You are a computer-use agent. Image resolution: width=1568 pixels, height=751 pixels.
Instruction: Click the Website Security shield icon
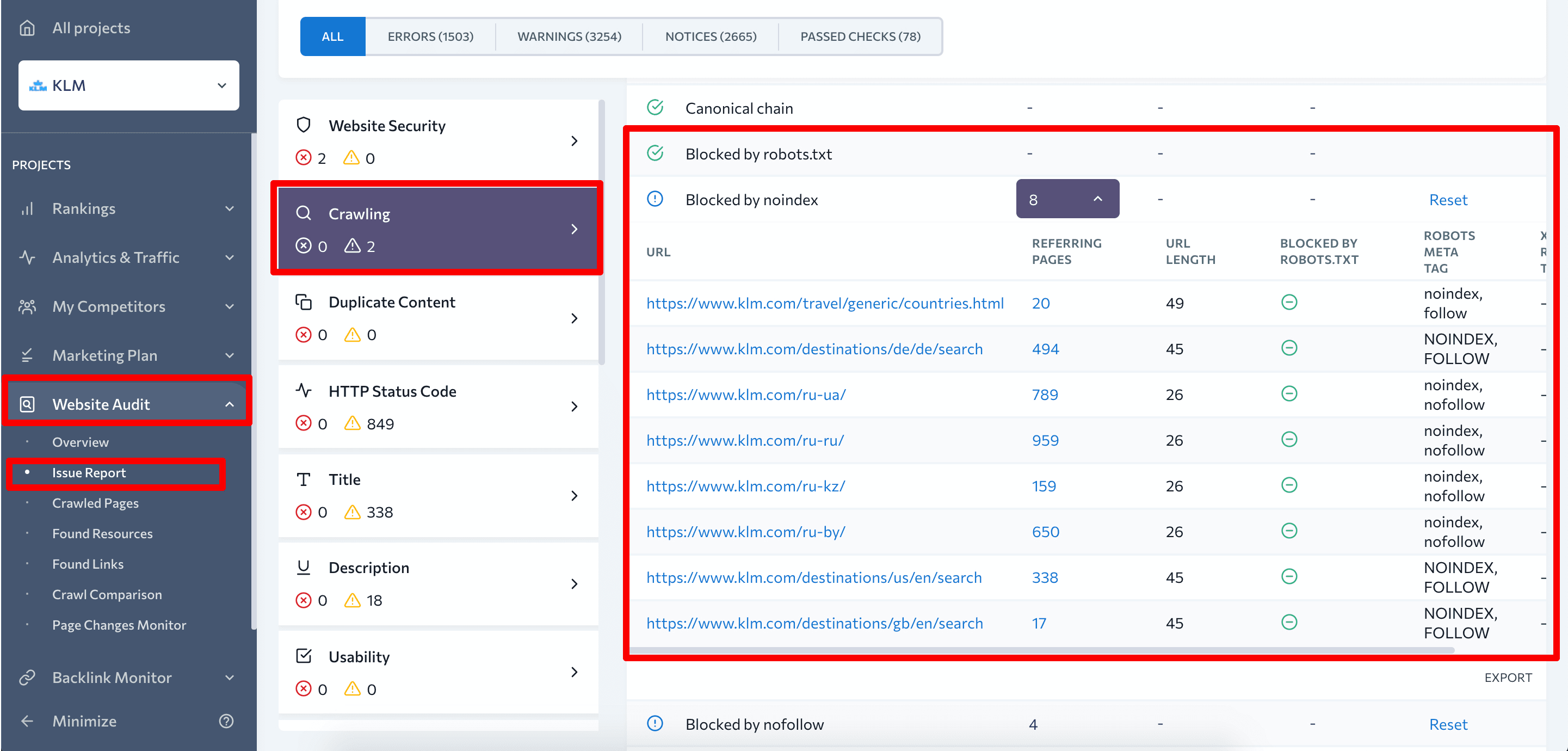303,126
